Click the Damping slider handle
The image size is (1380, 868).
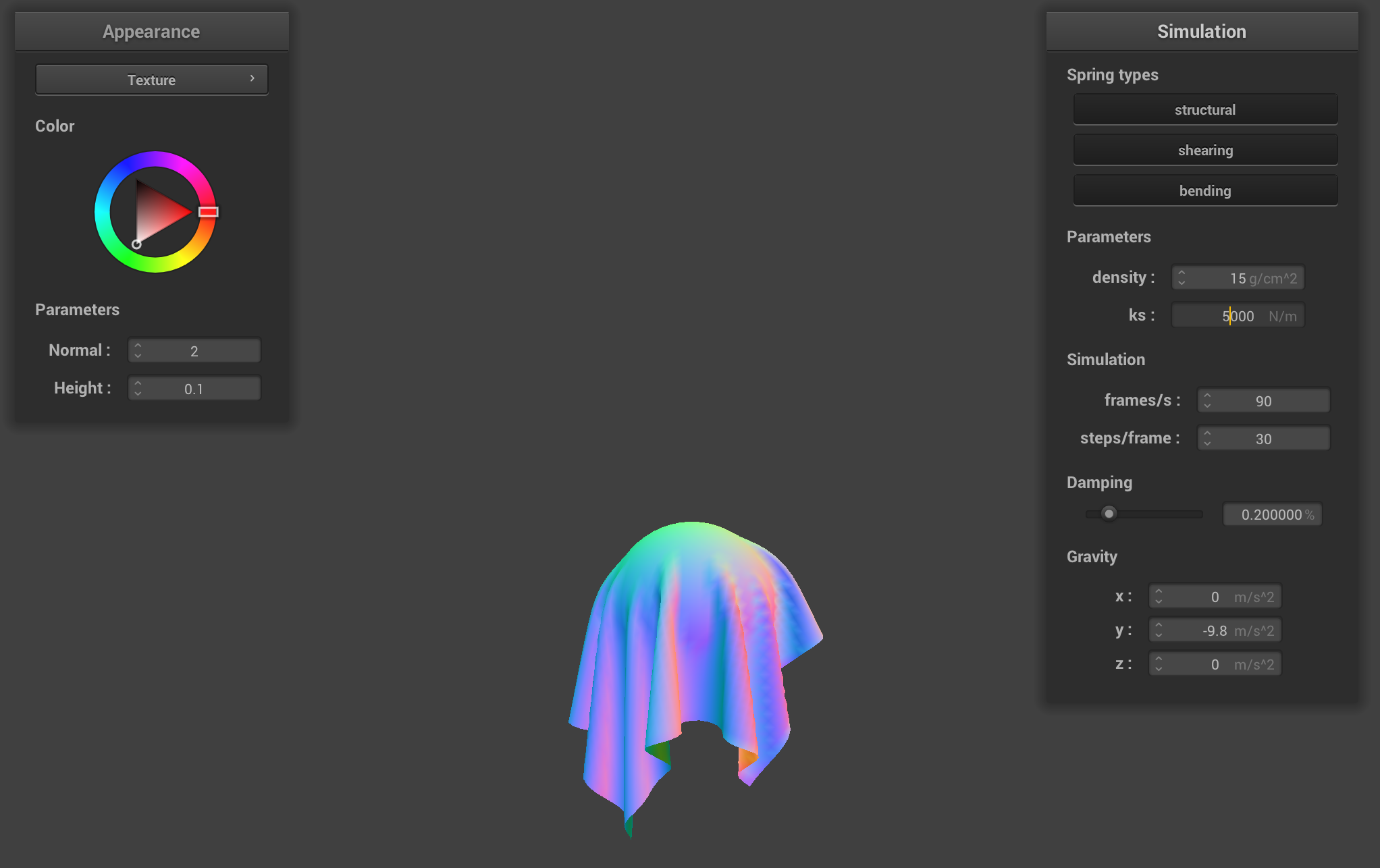tap(1109, 514)
